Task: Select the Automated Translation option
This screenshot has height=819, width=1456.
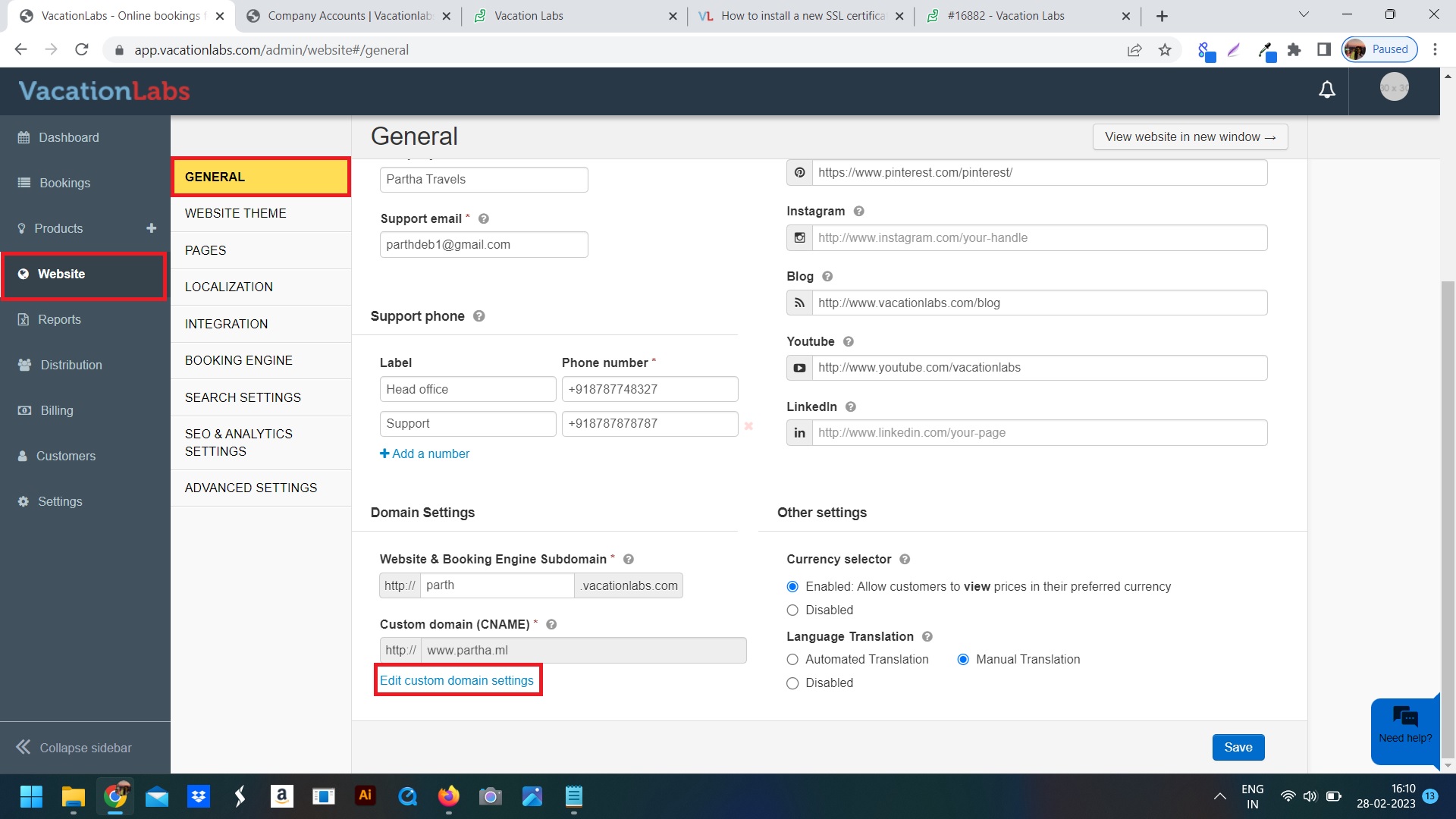Action: (792, 660)
